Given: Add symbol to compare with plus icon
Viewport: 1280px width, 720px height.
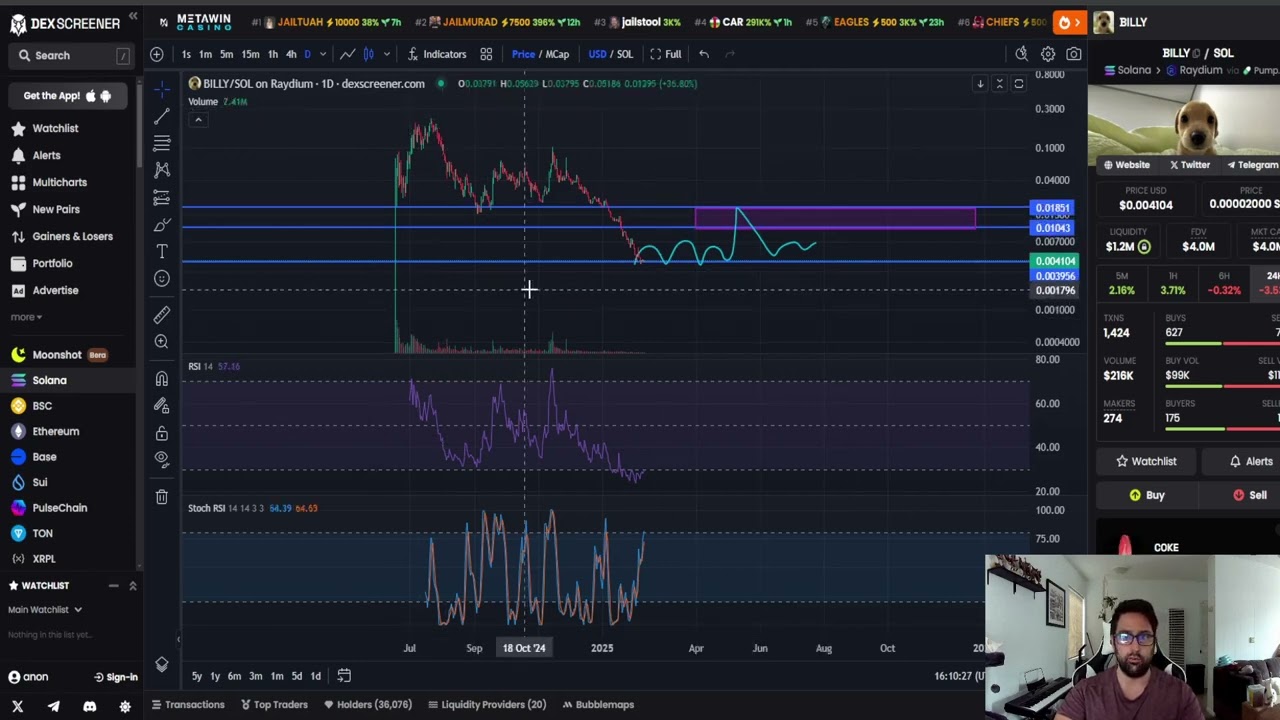Looking at the screenshot, I should coord(157,54).
